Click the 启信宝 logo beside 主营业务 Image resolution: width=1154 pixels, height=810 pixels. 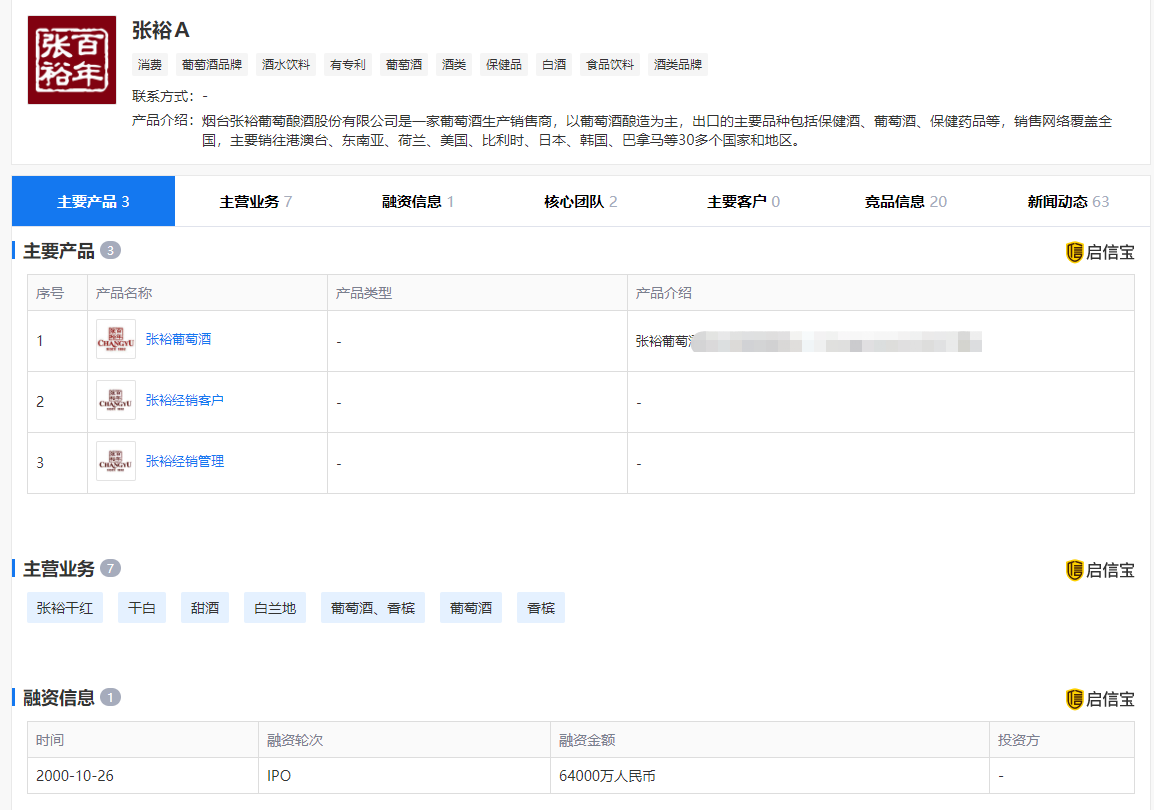coord(1100,570)
